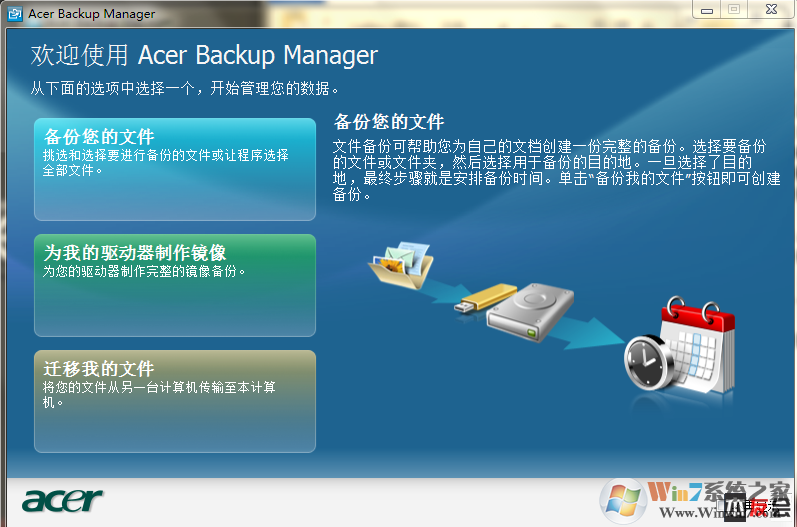Choose 为我的驱动器制作镜像 drive image option
797x527 pixels.
pos(175,285)
